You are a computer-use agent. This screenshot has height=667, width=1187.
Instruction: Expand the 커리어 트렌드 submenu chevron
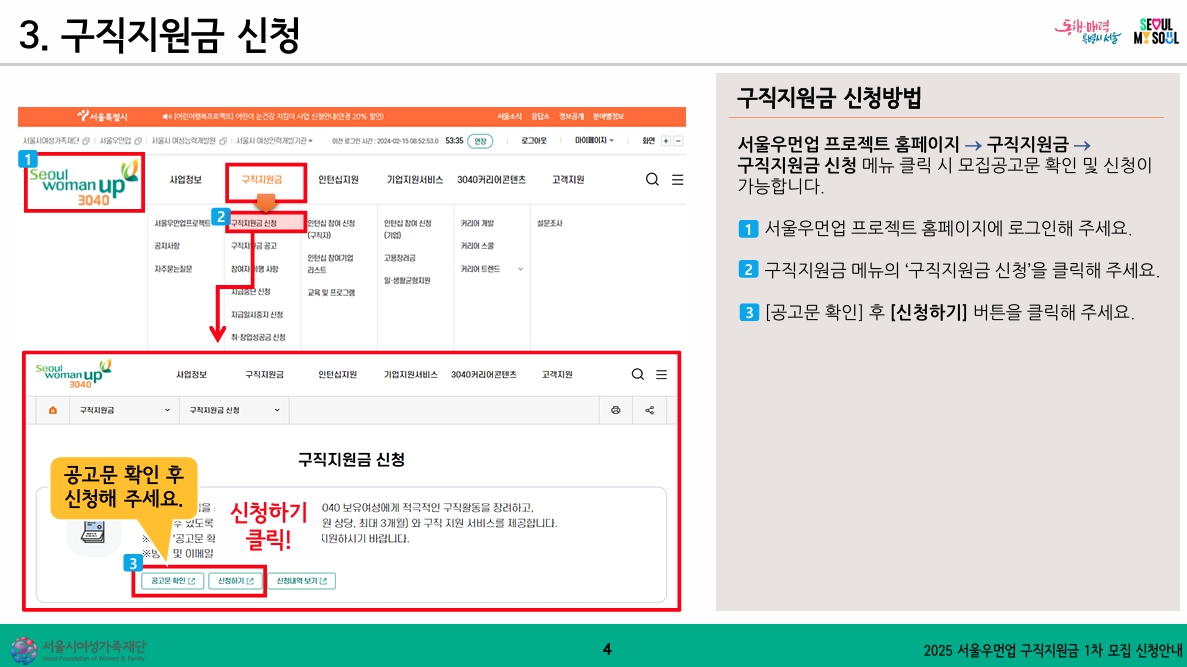click(x=520, y=269)
